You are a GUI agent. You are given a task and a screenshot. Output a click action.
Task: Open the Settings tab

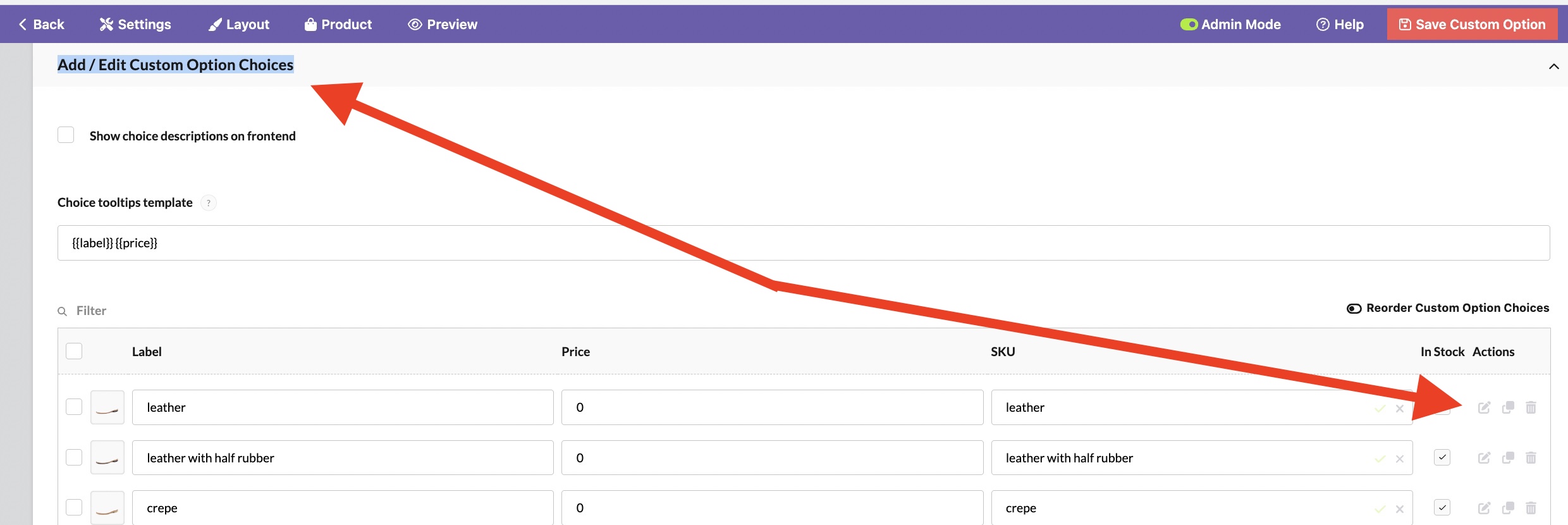click(135, 25)
